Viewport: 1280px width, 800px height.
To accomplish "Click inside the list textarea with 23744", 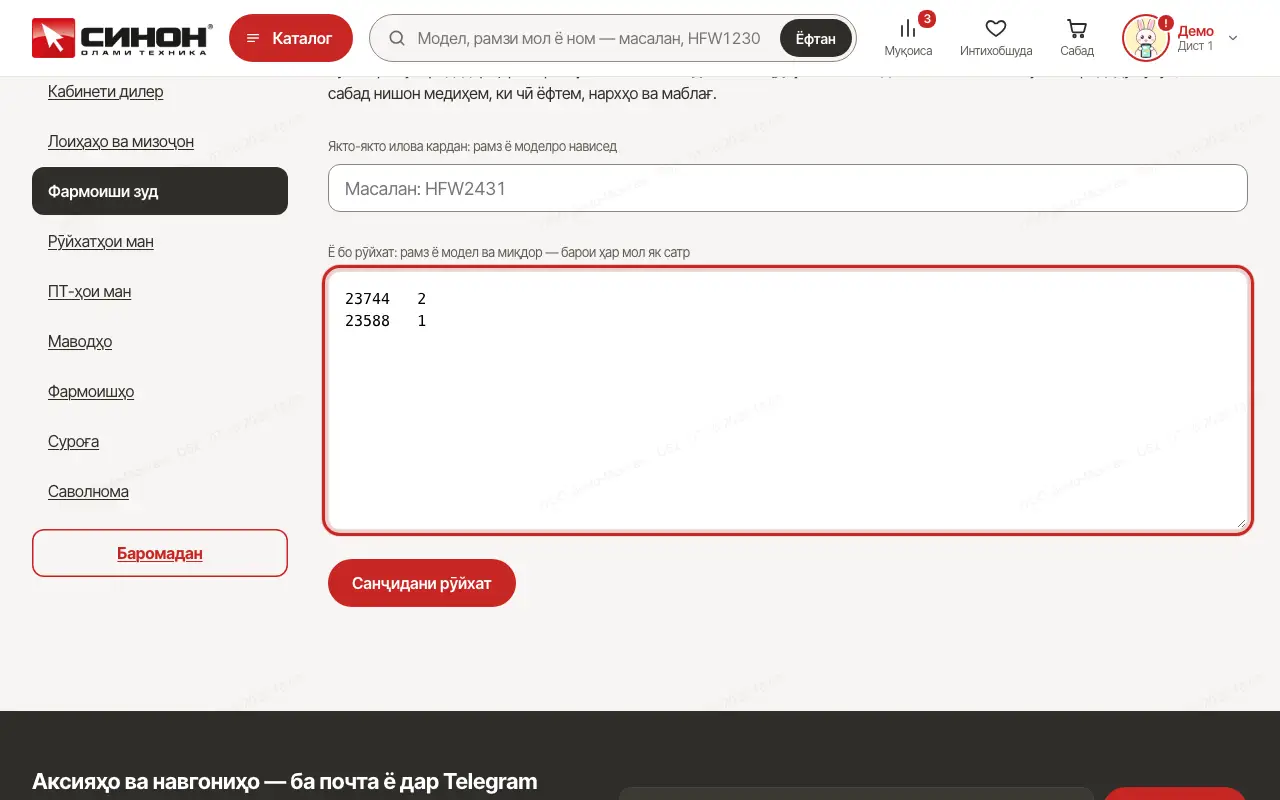I will 788,400.
